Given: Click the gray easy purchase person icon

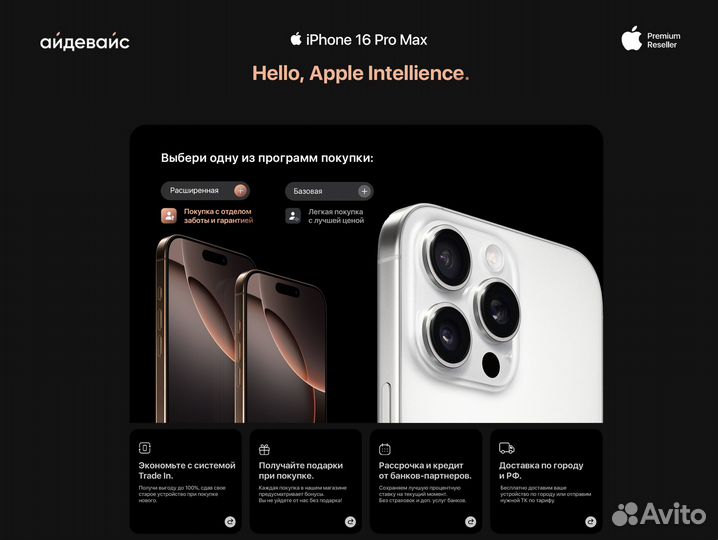Looking at the screenshot, I should click(293, 216).
